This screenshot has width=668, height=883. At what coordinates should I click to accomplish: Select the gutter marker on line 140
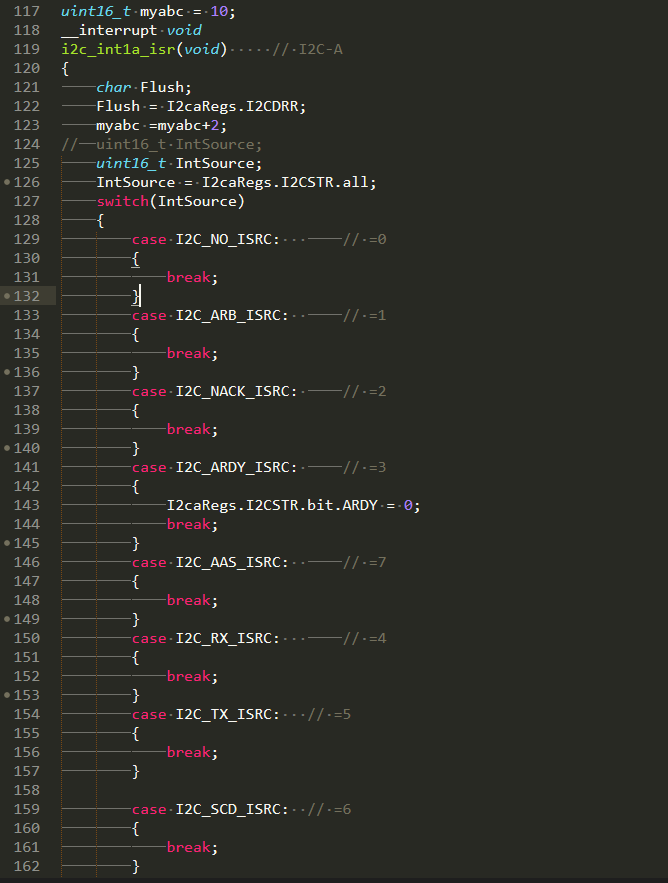point(8,448)
